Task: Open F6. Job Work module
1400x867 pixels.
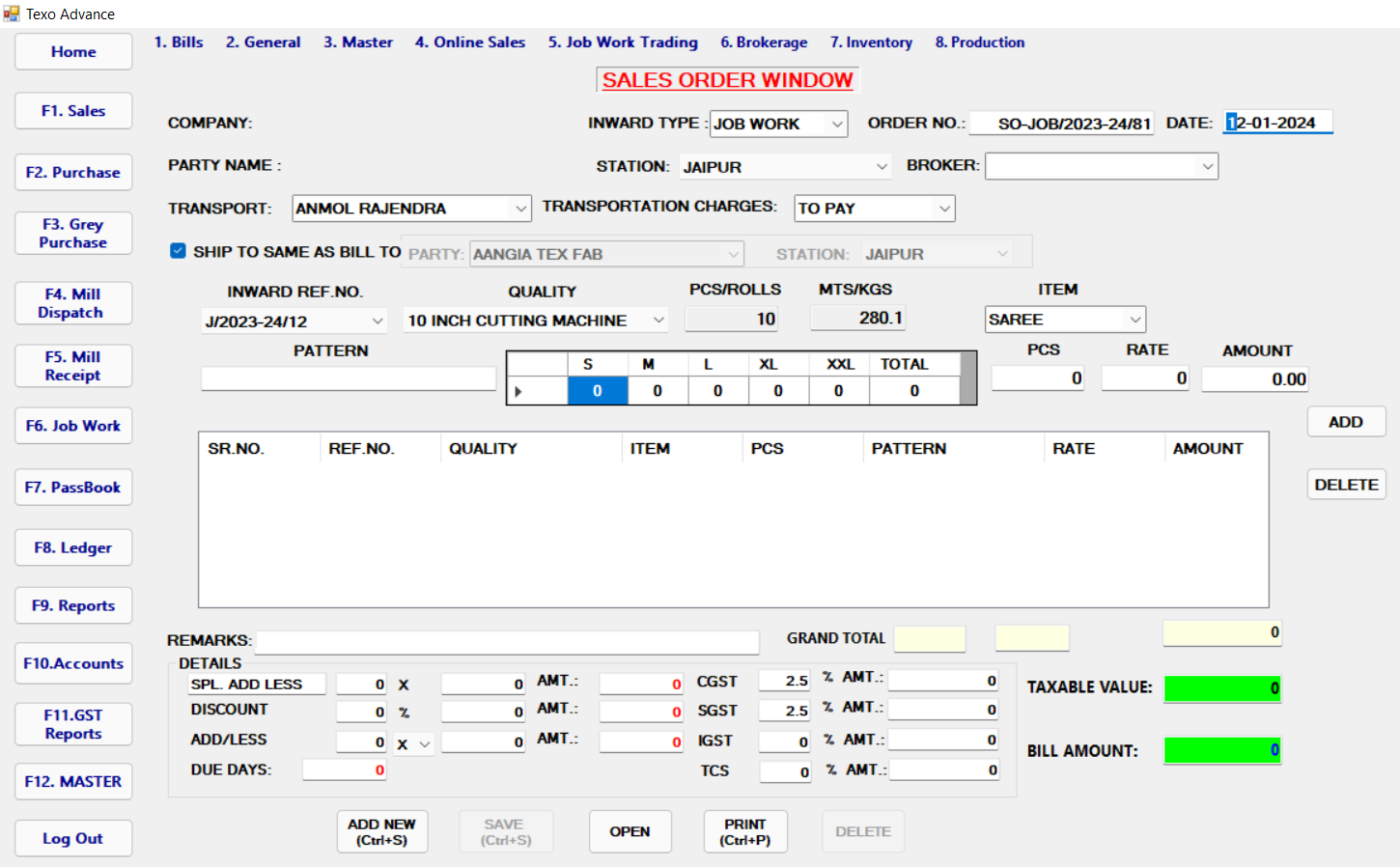Action: [73, 426]
